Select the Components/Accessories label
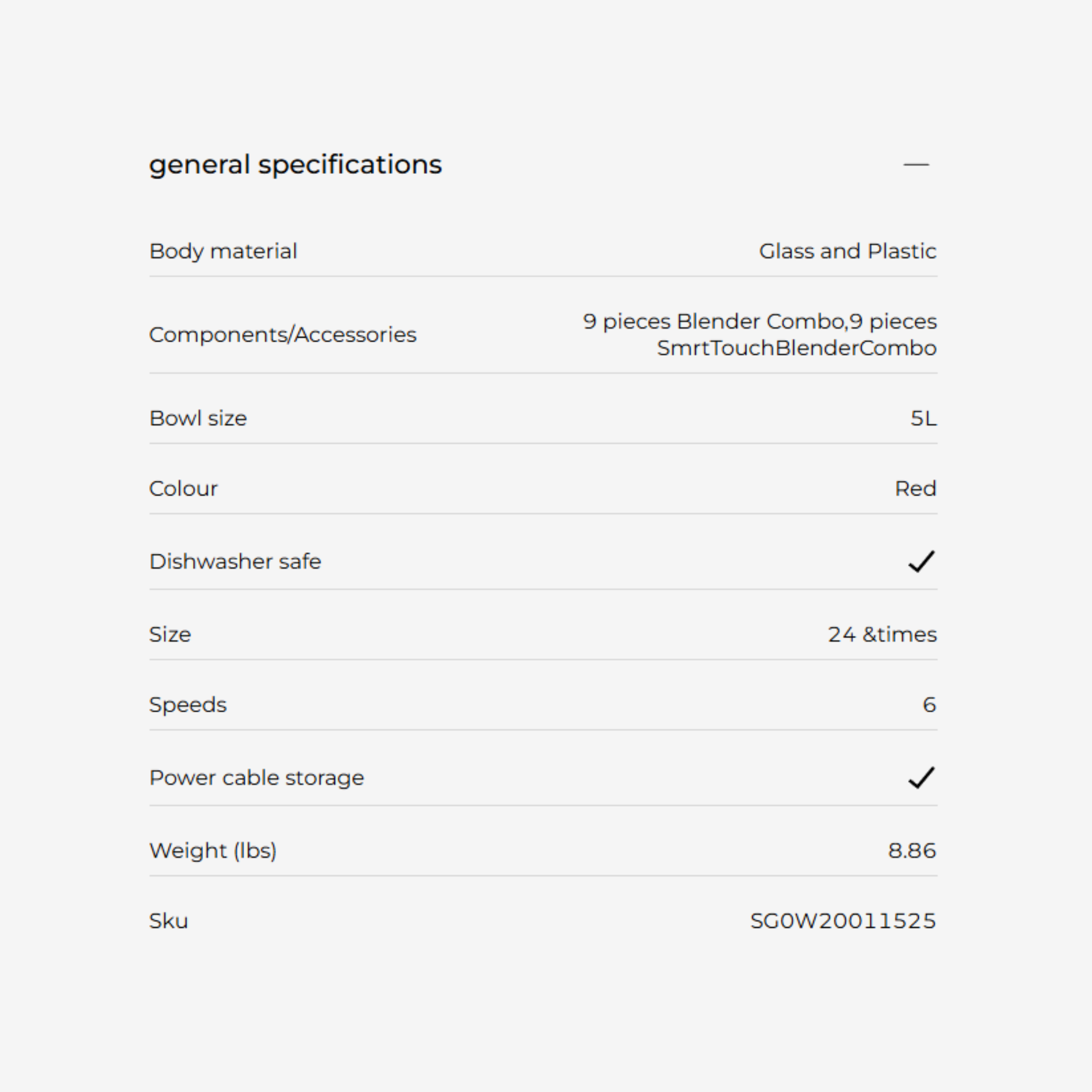Viewport: 1092px width, 1092px height. click(283, 335)
